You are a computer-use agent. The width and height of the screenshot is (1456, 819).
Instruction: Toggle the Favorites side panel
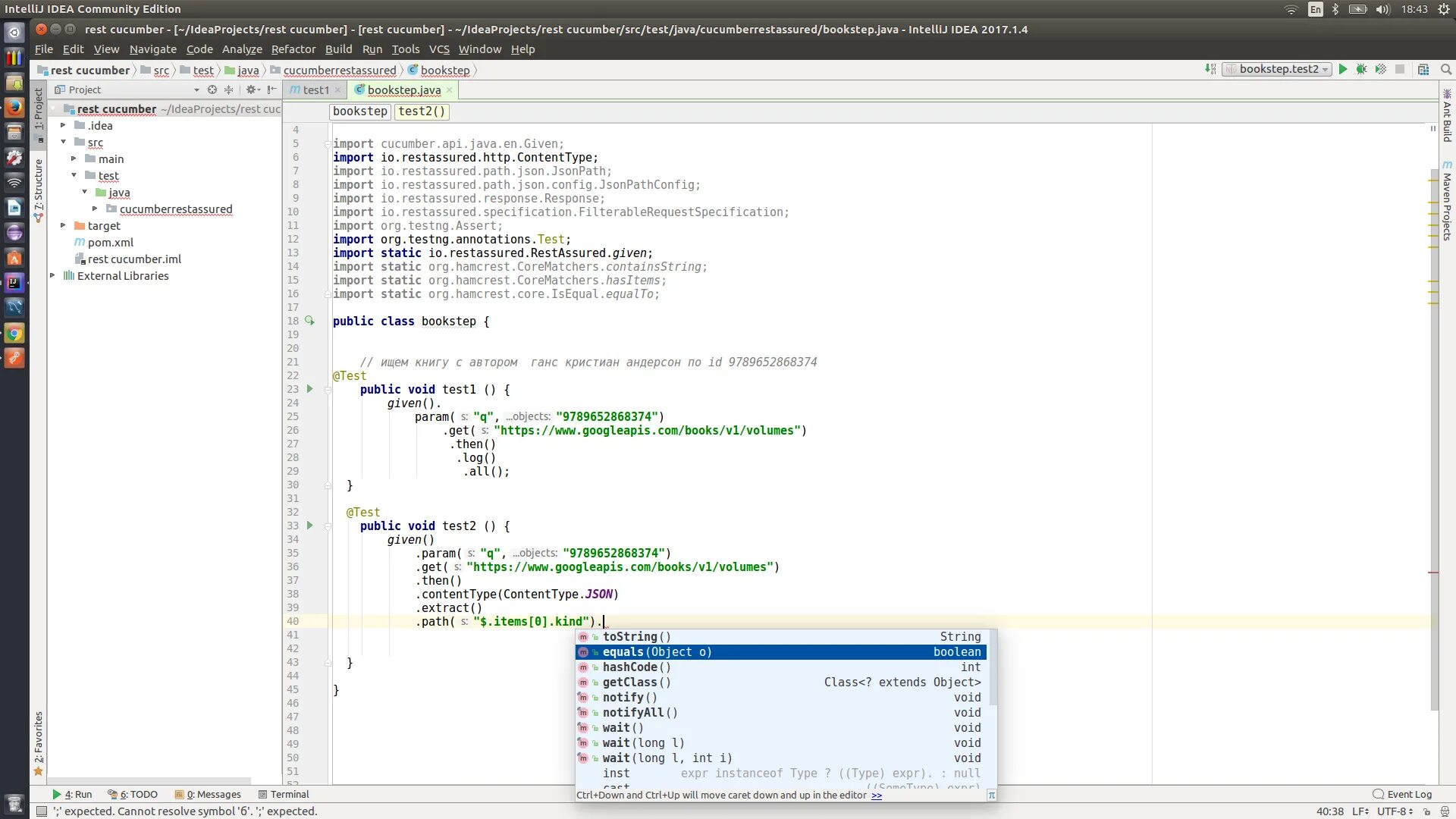tap(39, 744)
